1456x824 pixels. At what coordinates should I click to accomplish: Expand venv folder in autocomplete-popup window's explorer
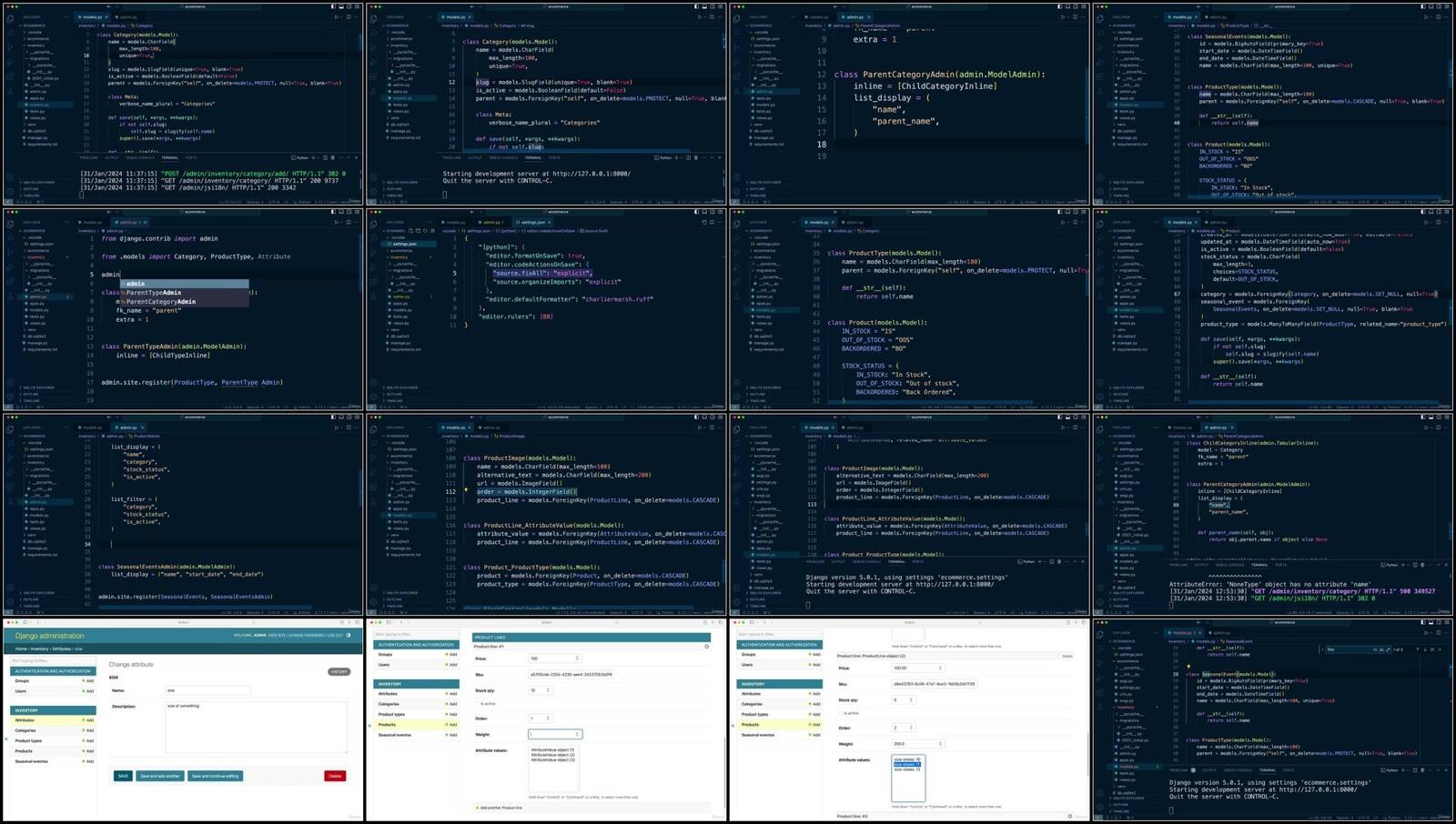pyautogui.click(x=32, y=329)
